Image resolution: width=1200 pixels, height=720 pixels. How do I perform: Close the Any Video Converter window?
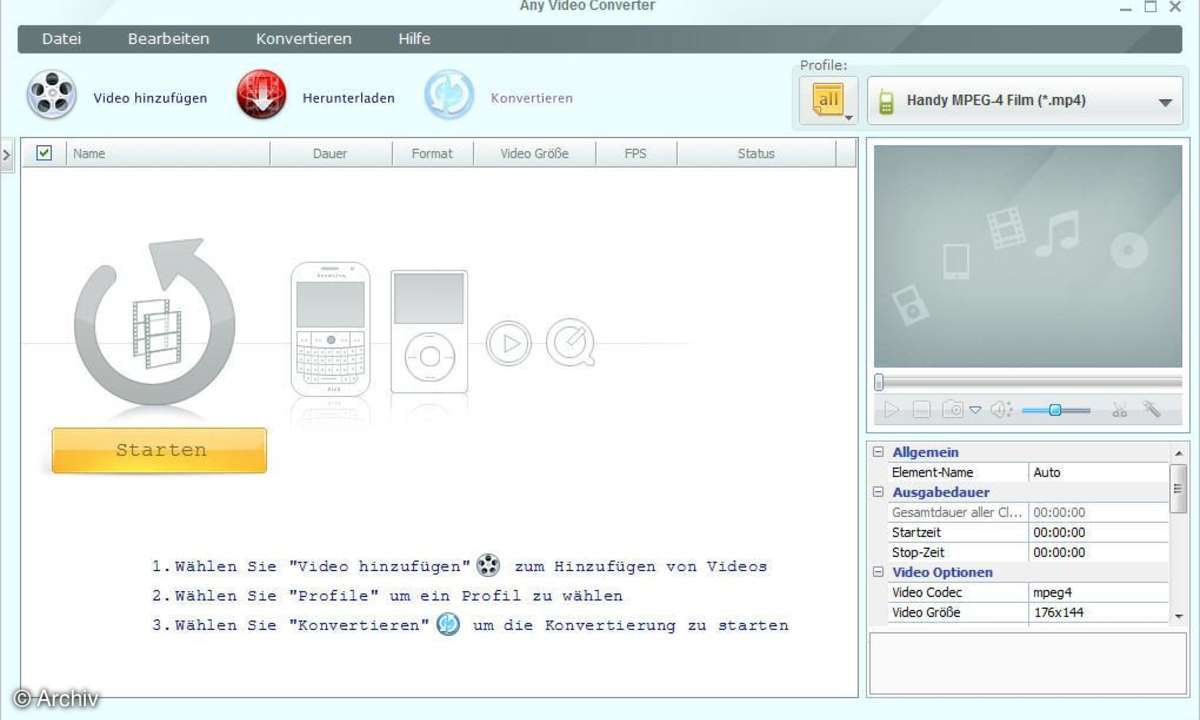tap(1177, 6)
